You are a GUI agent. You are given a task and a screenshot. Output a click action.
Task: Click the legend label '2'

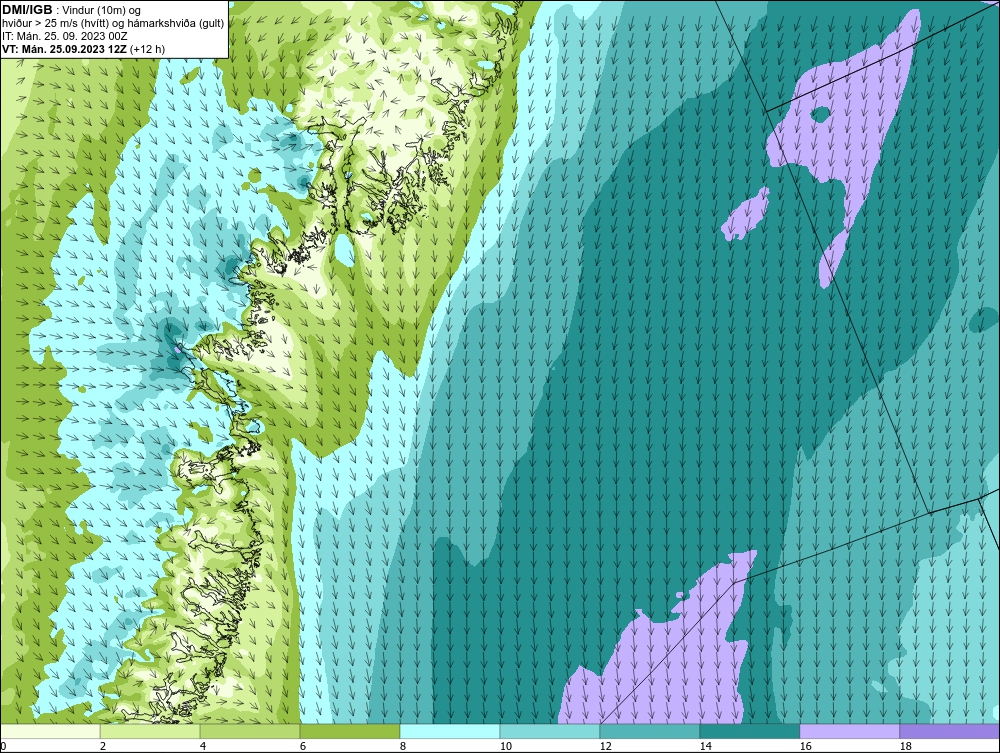click(x=103, y=746)
